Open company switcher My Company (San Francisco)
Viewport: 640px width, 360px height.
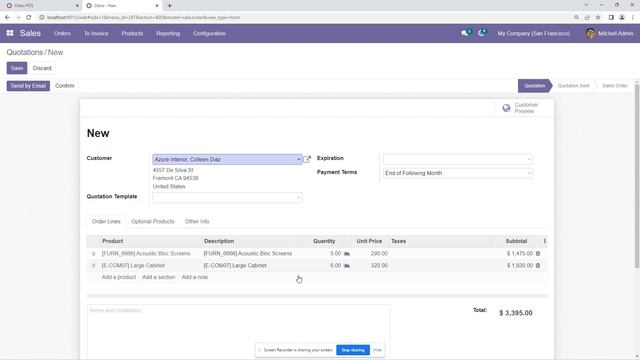[533, 33]
